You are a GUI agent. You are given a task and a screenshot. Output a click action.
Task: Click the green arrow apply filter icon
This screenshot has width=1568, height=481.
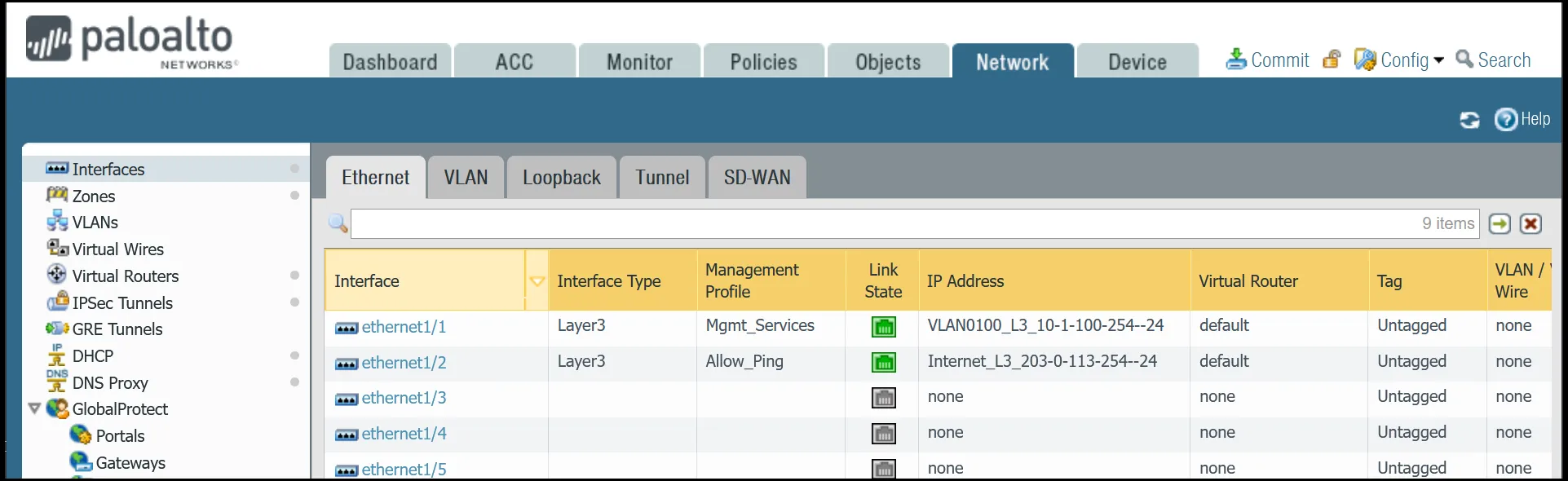[1500, 223]
